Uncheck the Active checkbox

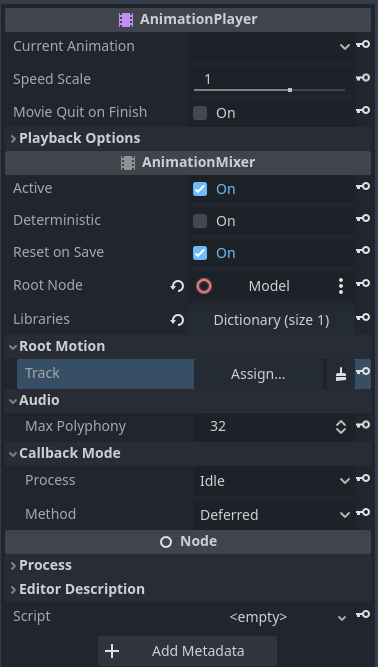(x=200, y=189)
